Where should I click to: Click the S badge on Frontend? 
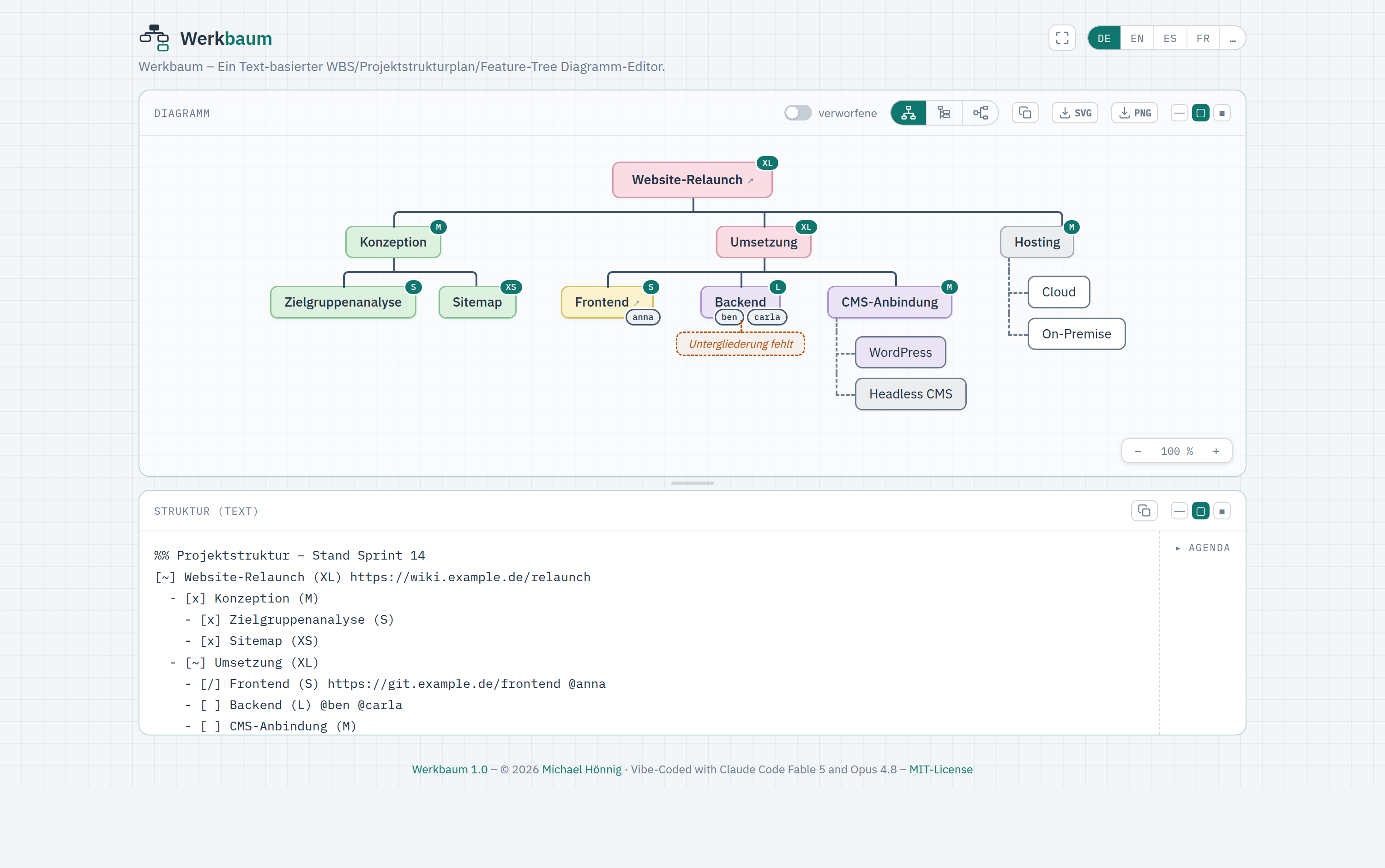tap(651, 287)
